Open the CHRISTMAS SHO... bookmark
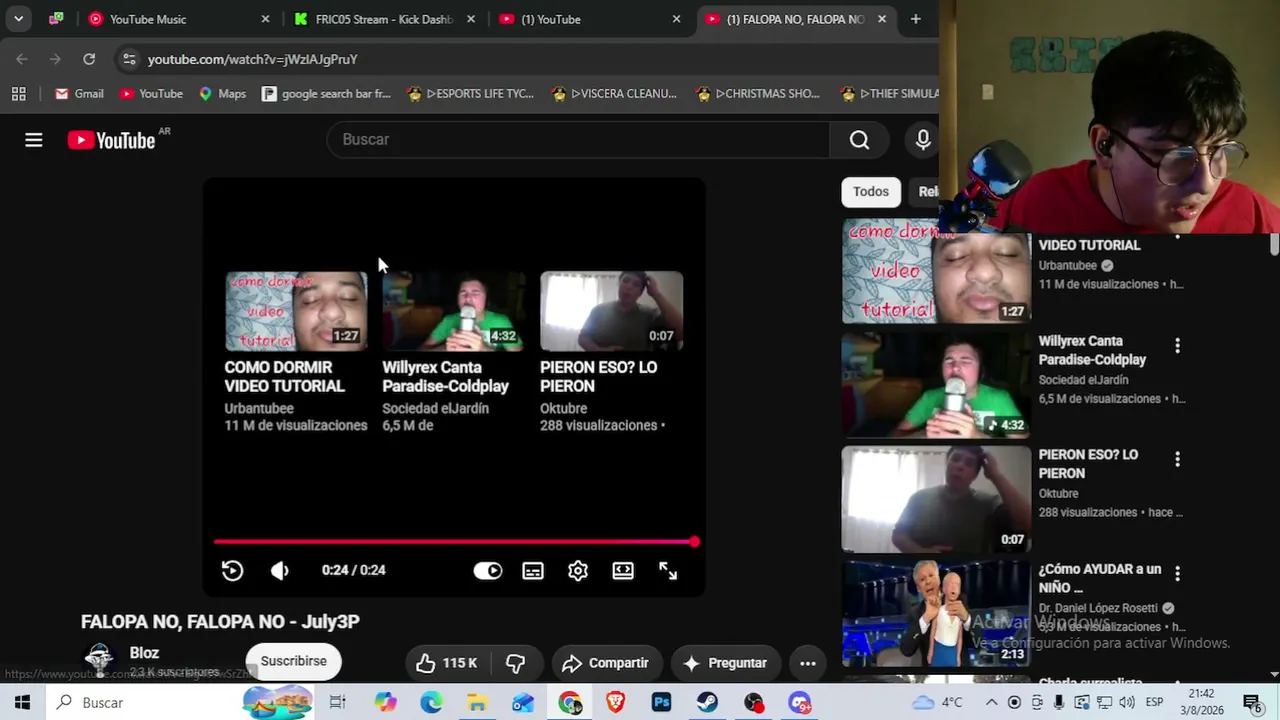 coord(758,93)
